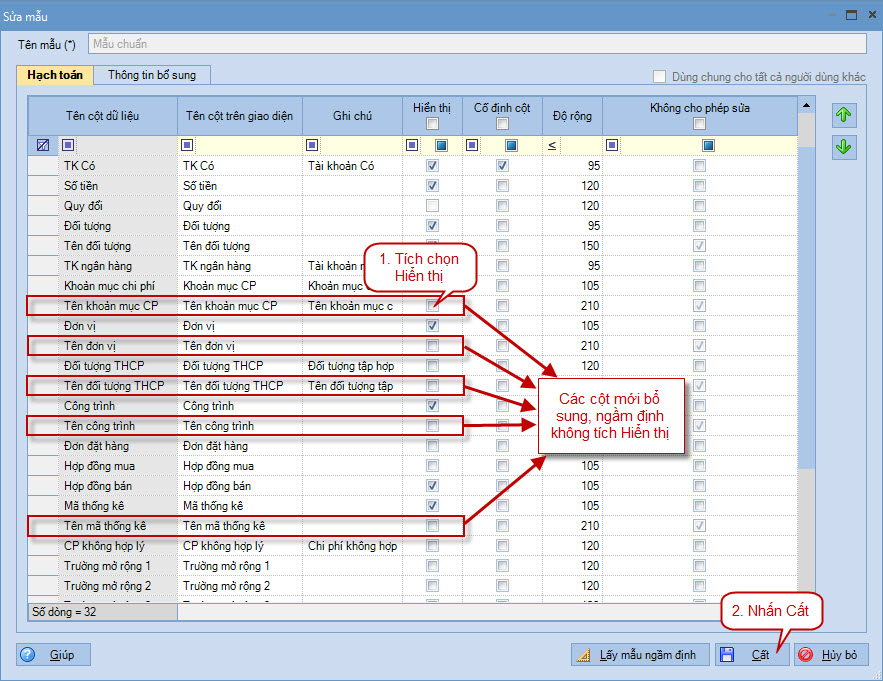Image resolution: width=883 pixels, height=681 pixels.
Task: Tick Không cho phép sửa for Đơn vị
Action: click(699, 326)
